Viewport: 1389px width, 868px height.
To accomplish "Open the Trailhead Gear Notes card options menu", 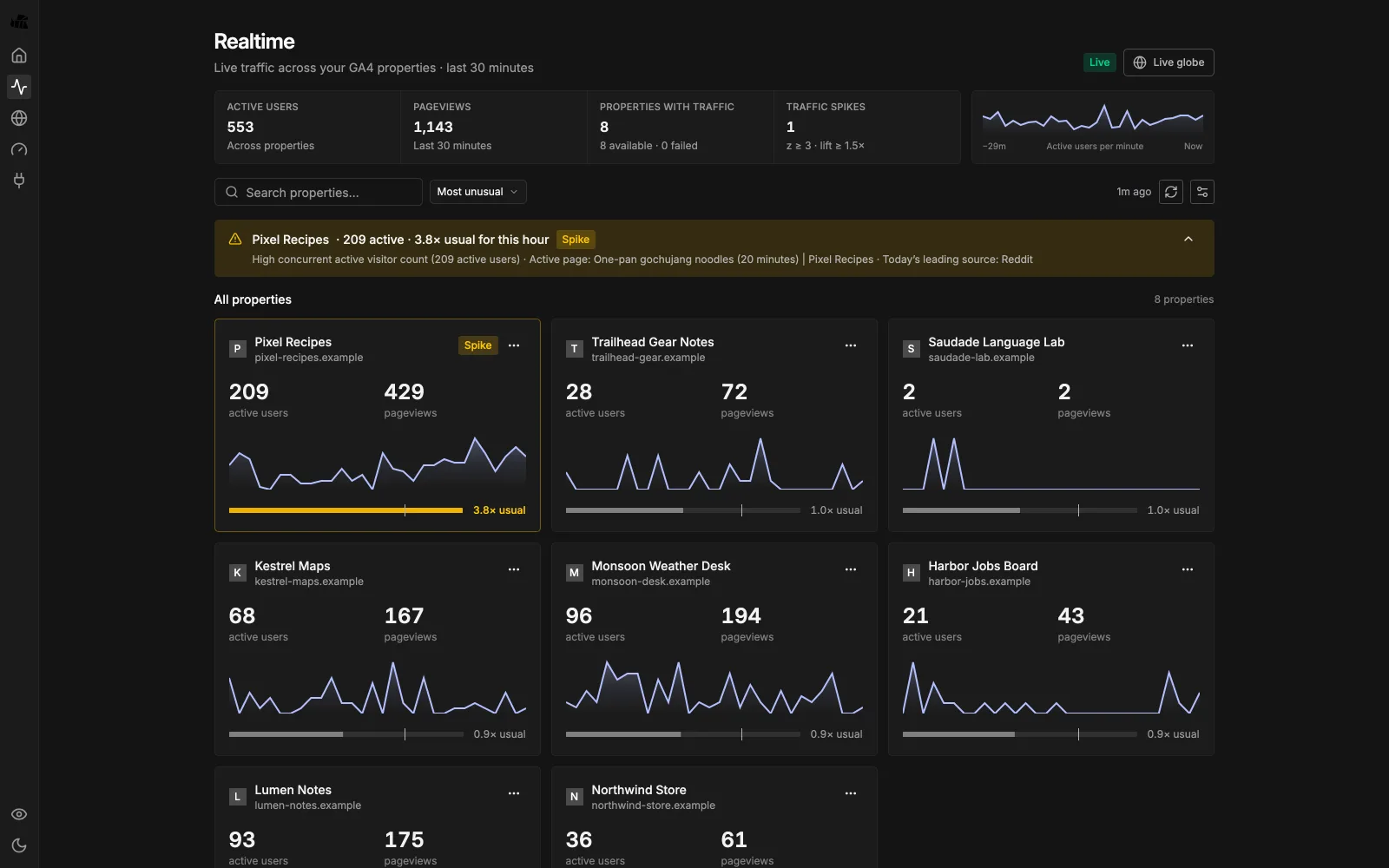I will coord(851,345).
